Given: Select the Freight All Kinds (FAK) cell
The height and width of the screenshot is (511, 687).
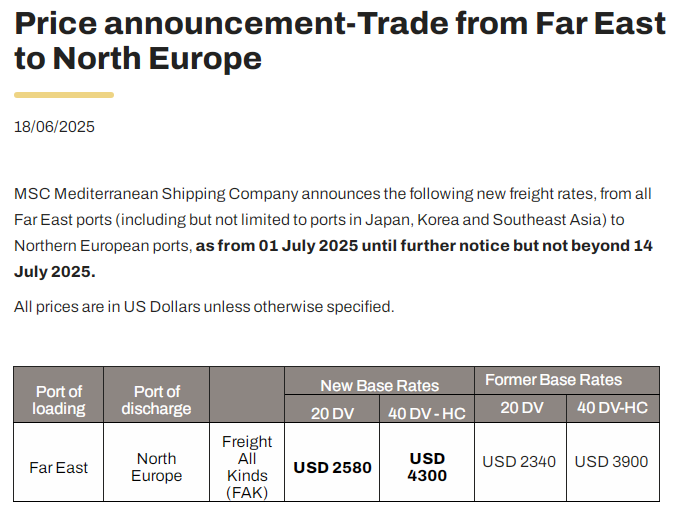Looking at the screenshot, I should (x=247, y=467).
